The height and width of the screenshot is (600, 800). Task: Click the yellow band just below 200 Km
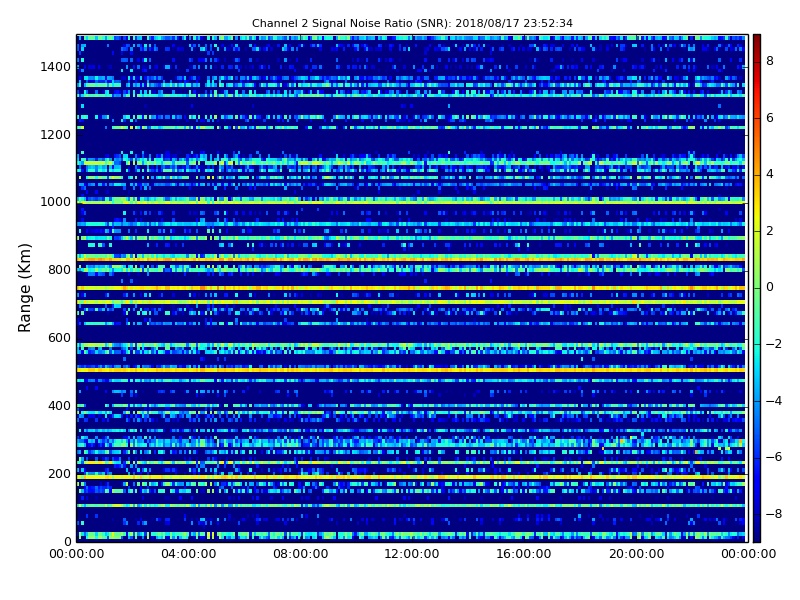(x=411, y=477)
